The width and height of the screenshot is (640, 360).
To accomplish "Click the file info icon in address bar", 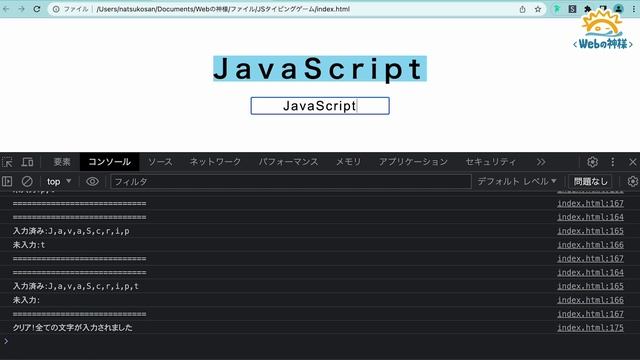I will pyautogui.click(x=56, y=9).
